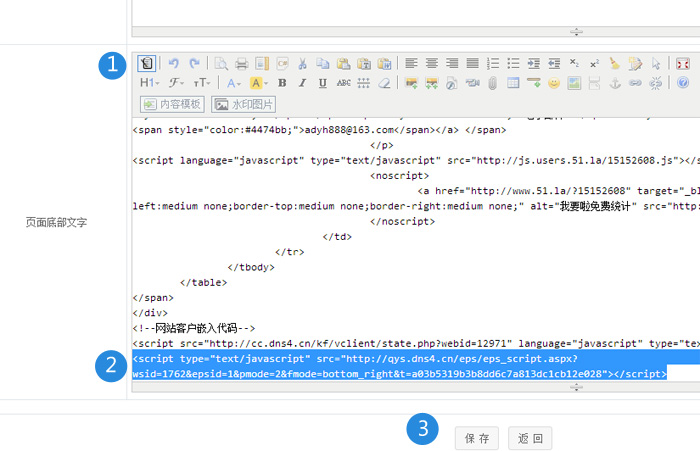Insert a template via template icon

262,63
